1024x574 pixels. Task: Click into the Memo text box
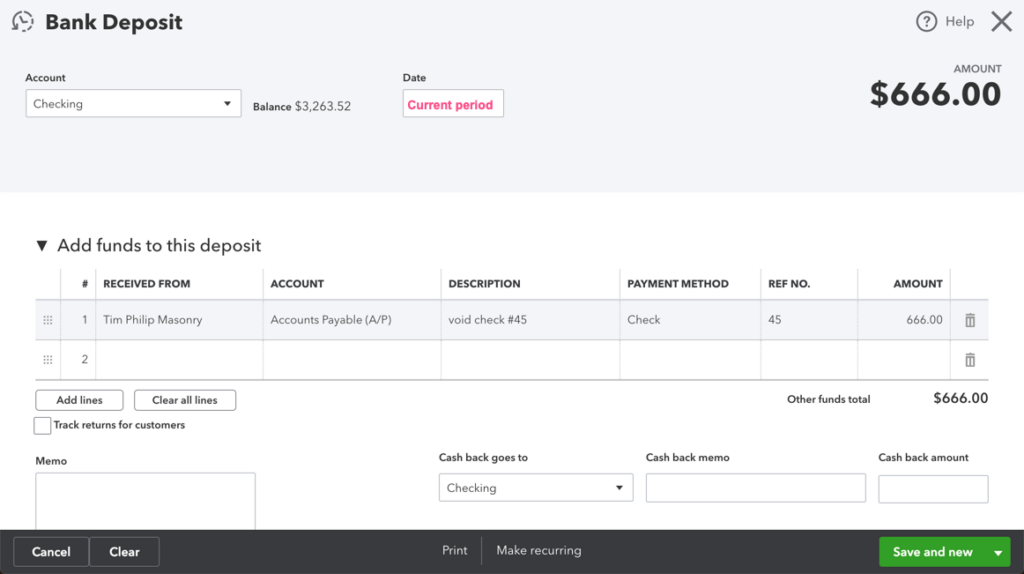(146, 501)
